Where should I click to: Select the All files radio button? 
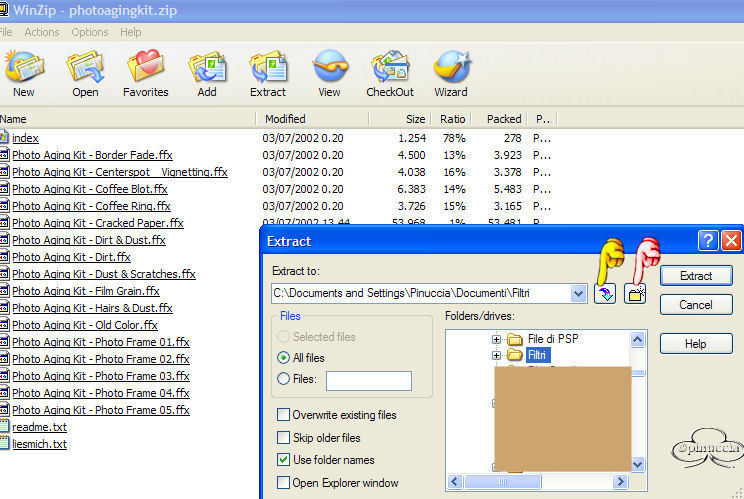[283, 358]
